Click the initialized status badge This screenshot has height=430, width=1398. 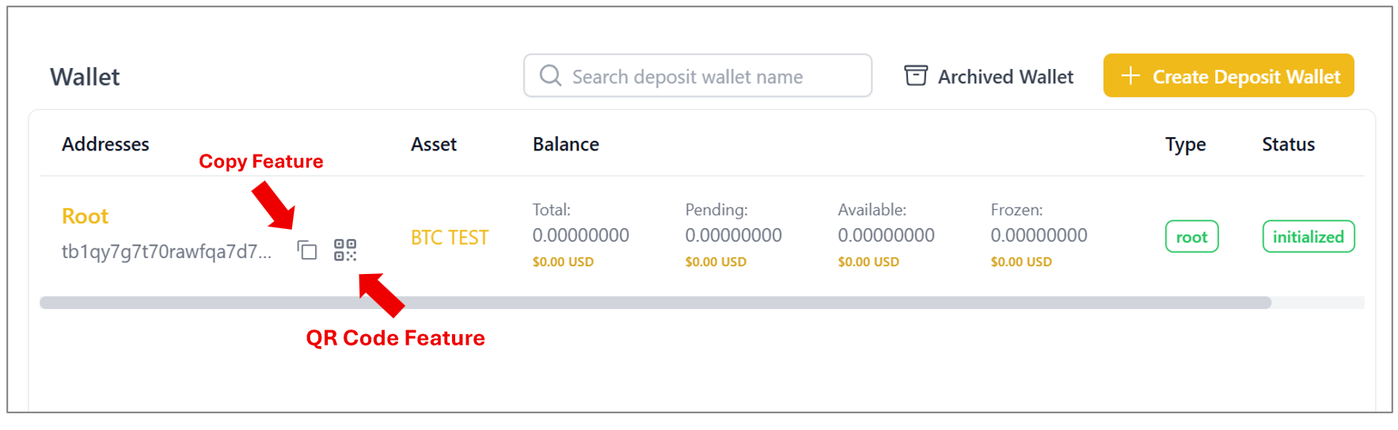(1309, 237)
